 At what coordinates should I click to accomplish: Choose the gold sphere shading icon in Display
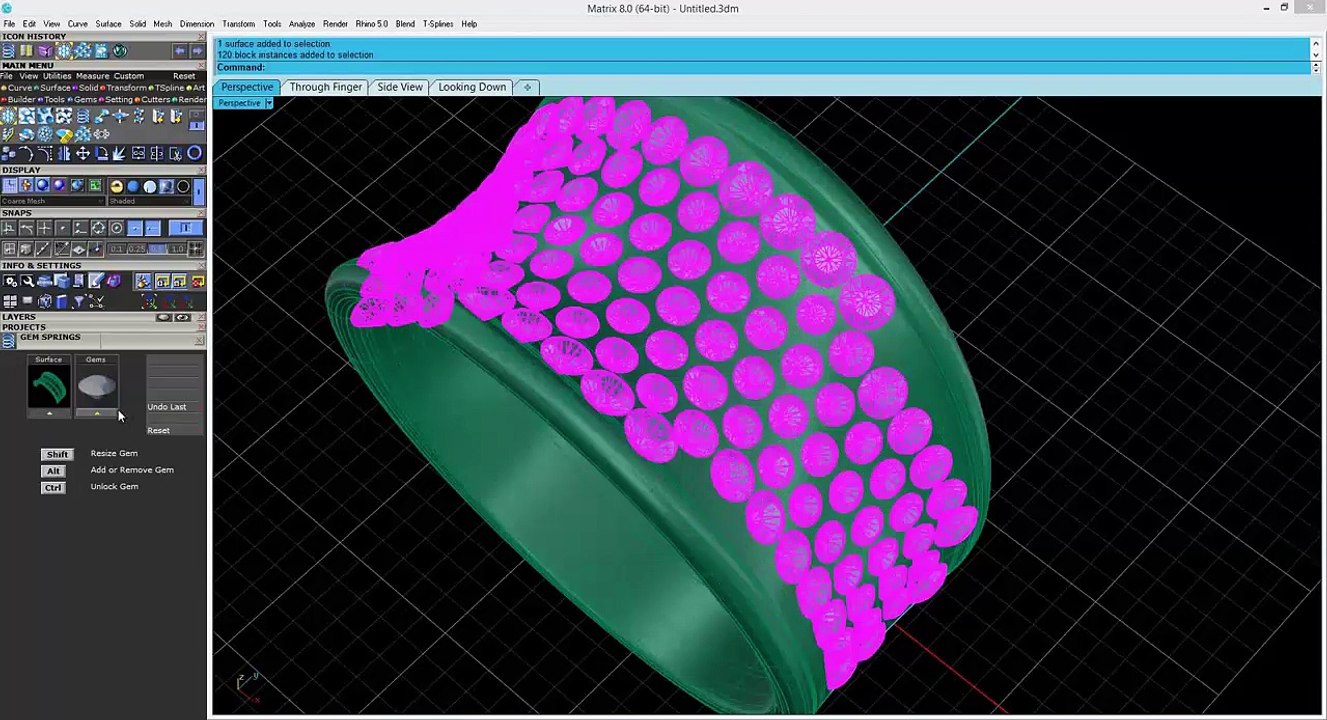pyautogui.click(x=117, y=186)
